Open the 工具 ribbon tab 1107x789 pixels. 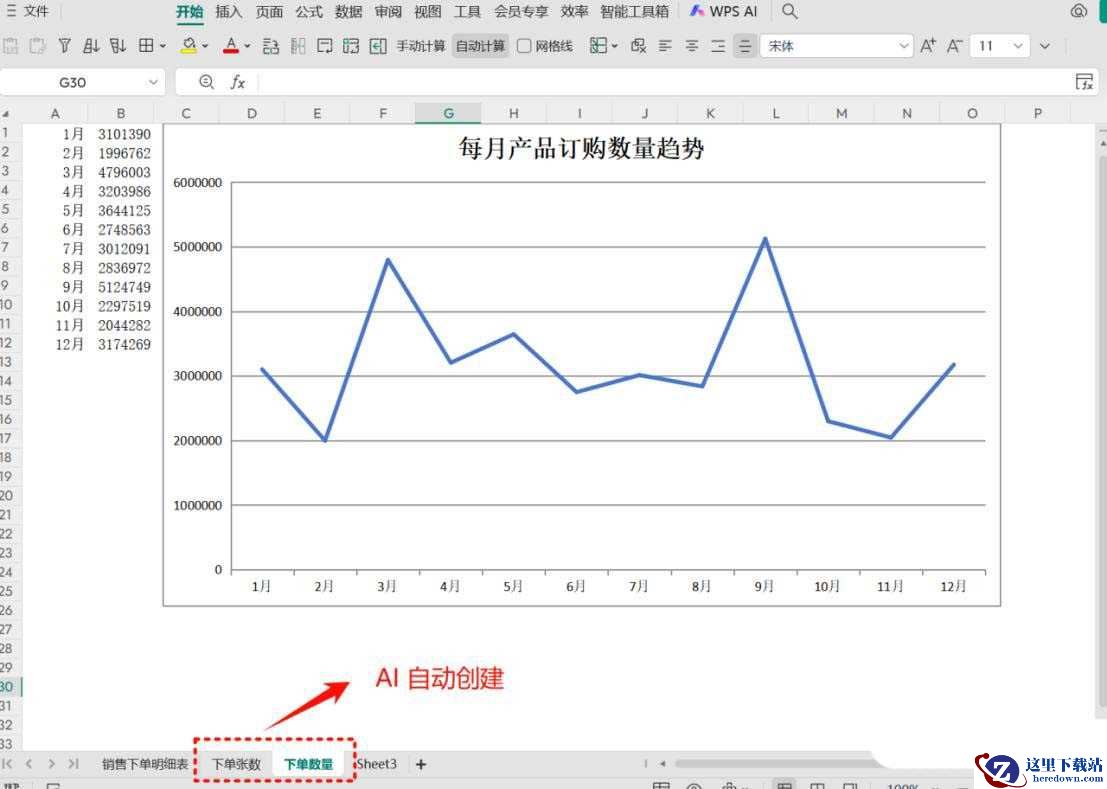point(467,11)
